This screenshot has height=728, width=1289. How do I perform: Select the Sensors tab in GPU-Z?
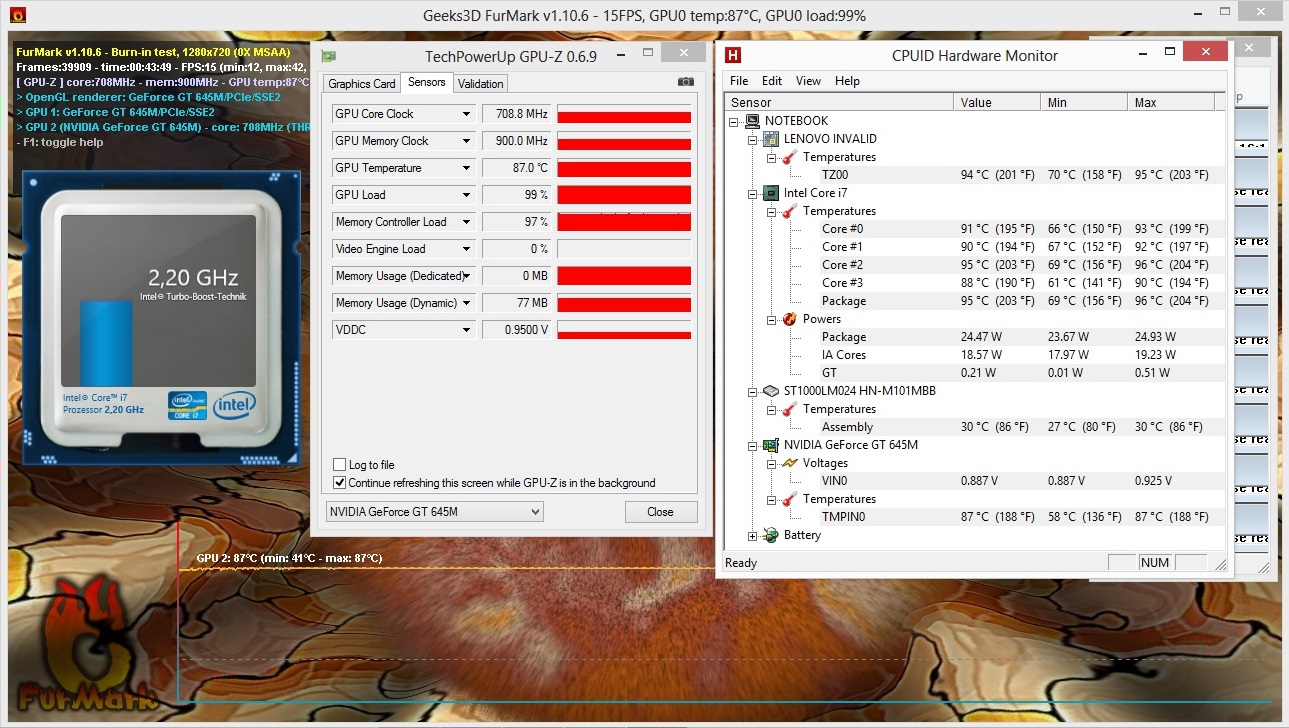pyautogui.click(x=427, y=82)
